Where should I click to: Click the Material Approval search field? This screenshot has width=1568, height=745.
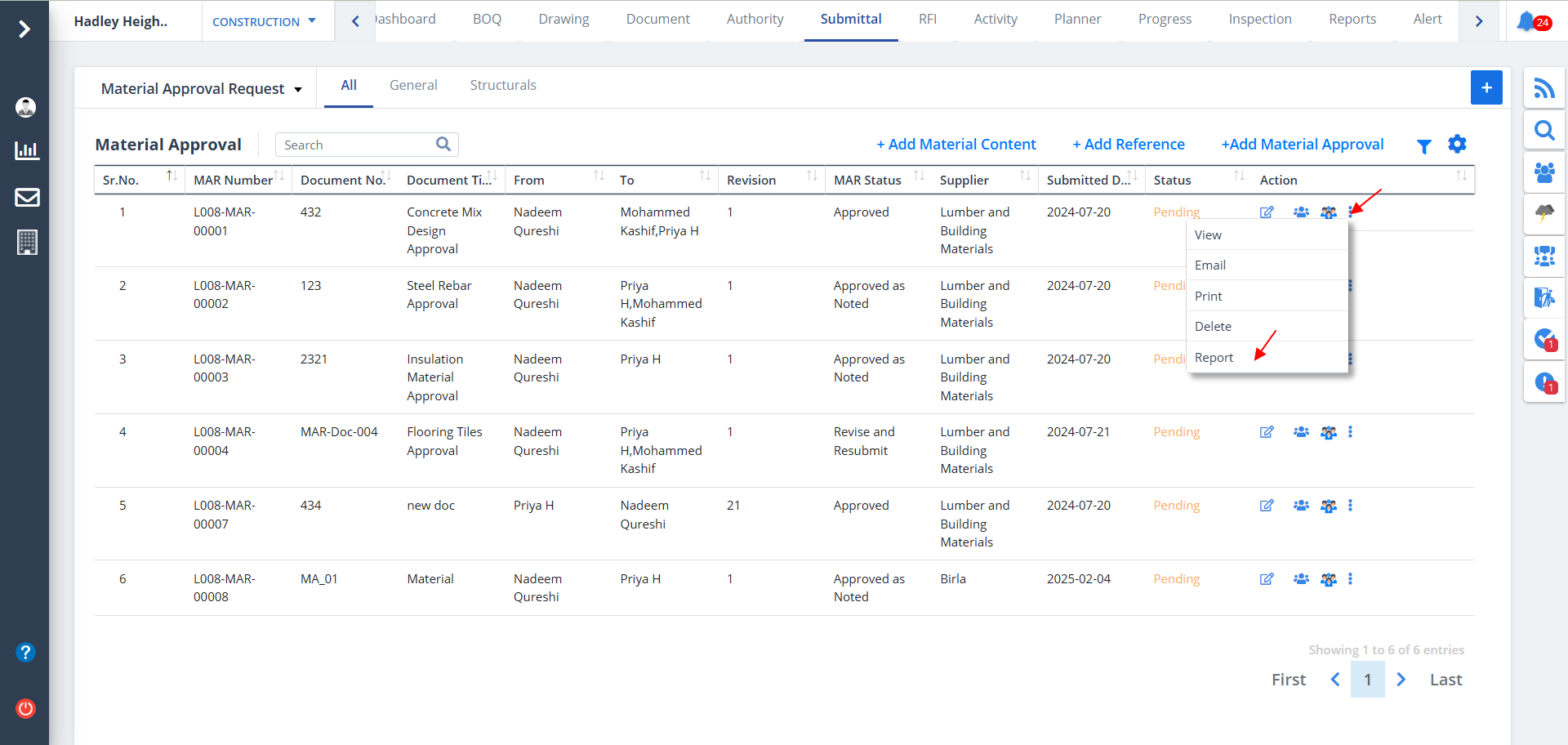pyautogui.click(x=356, y=145)
